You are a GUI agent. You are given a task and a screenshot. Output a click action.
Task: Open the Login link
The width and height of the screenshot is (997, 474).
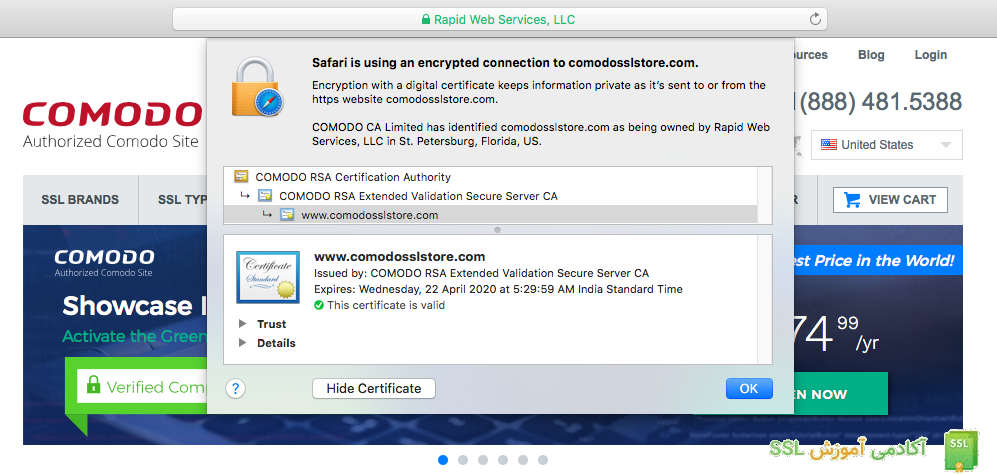(x=931, y=55)
